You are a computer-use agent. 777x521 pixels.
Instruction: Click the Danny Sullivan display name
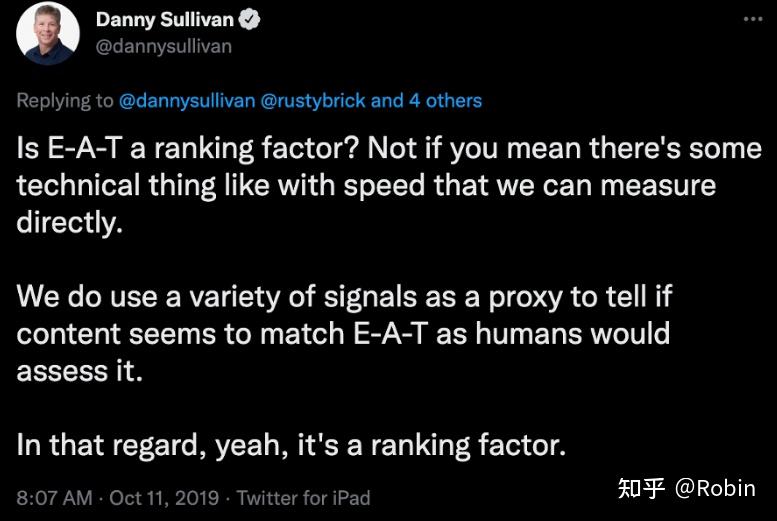click(165, 20)
